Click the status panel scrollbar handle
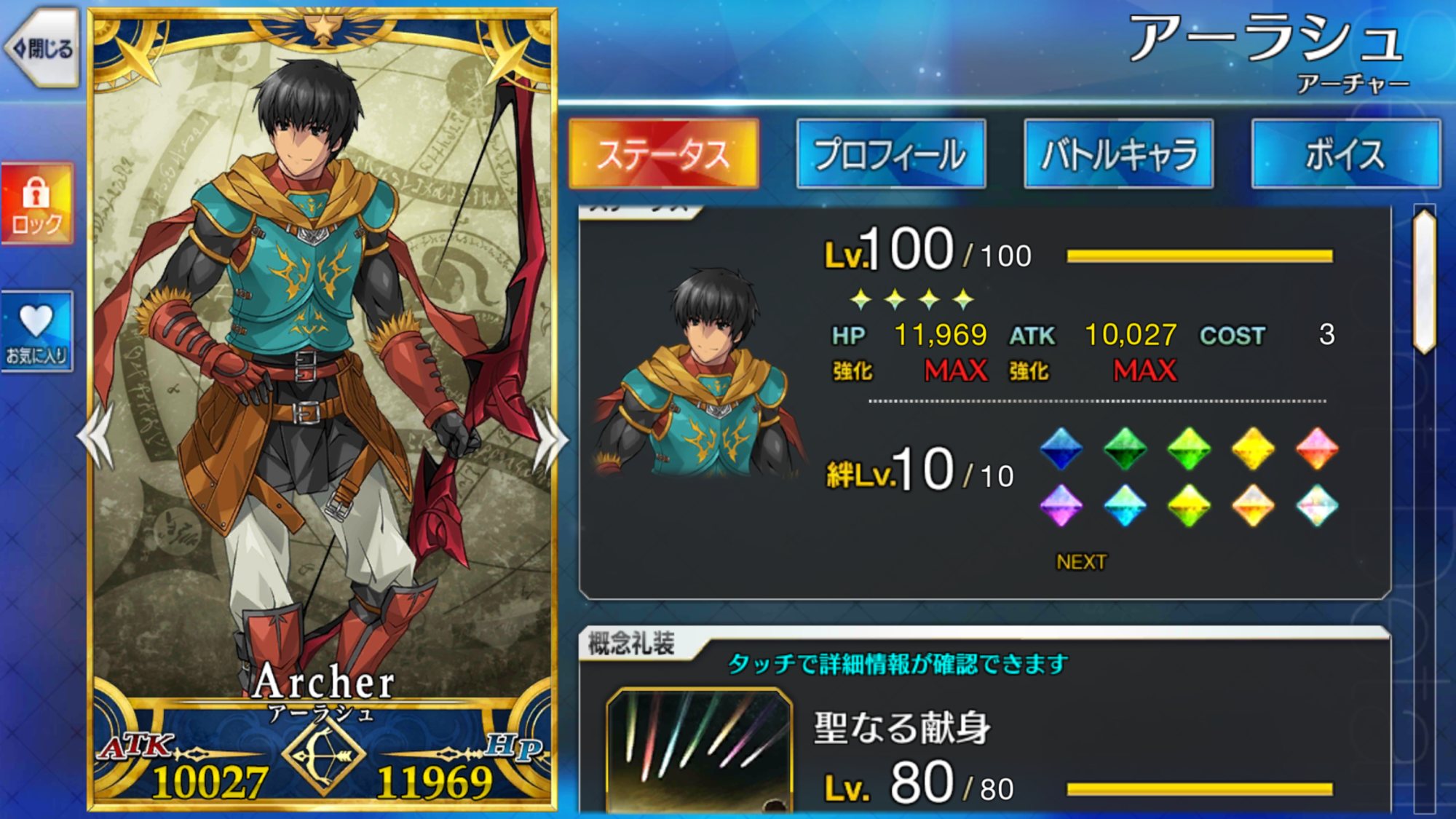 tap(1425, 280)
